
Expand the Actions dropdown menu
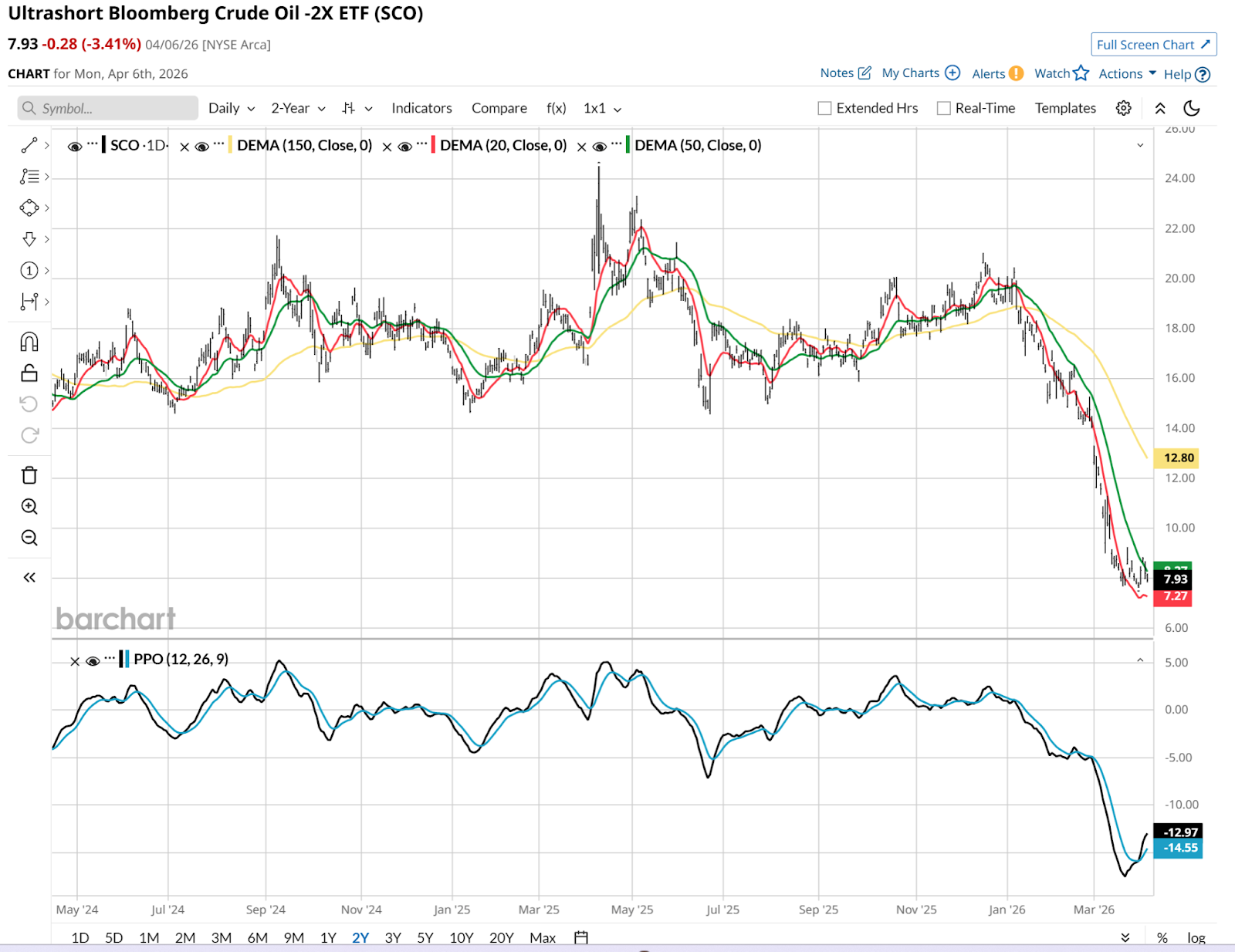(1127, 73)
